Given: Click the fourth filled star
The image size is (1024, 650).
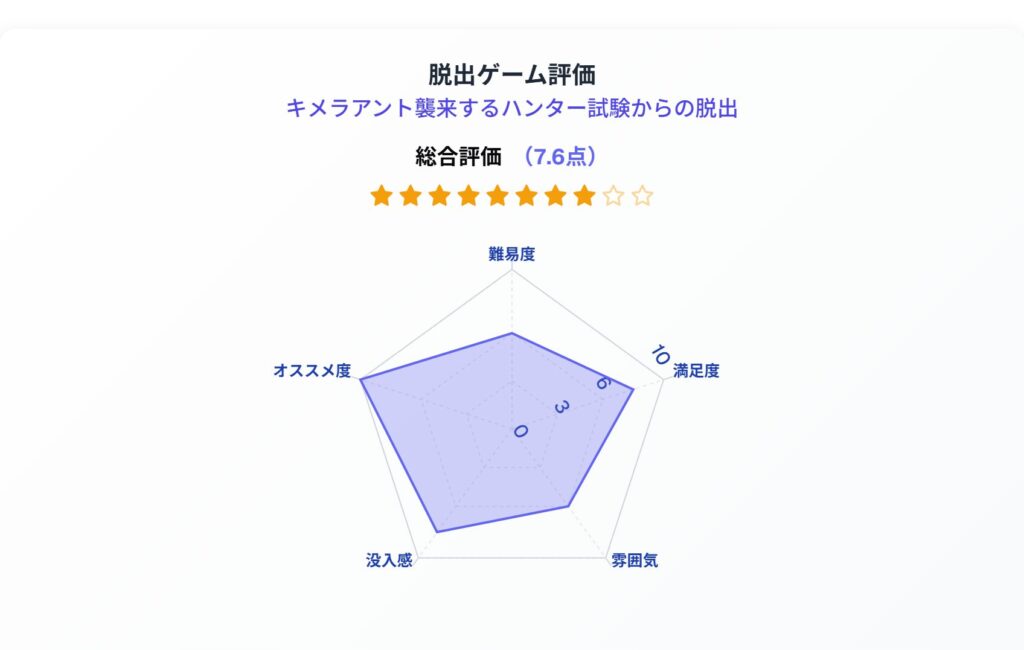Looking at the screenshot, I should coord(468,195).
